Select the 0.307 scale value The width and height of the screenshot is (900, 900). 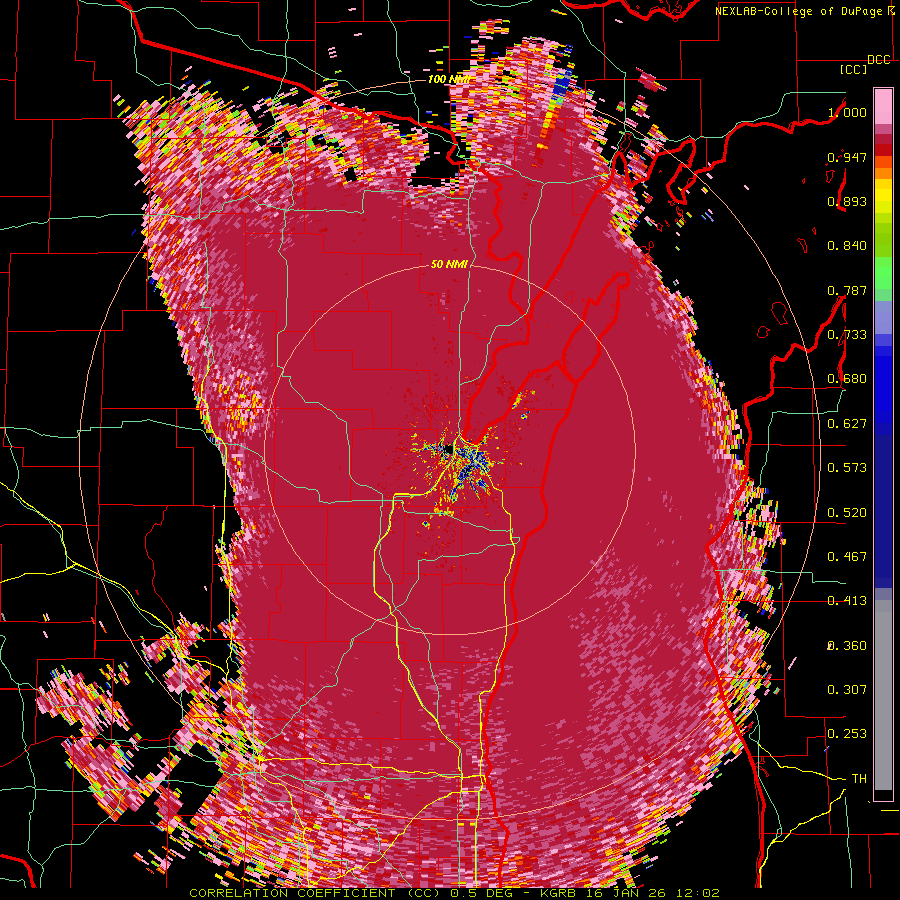tap(847, 690)
